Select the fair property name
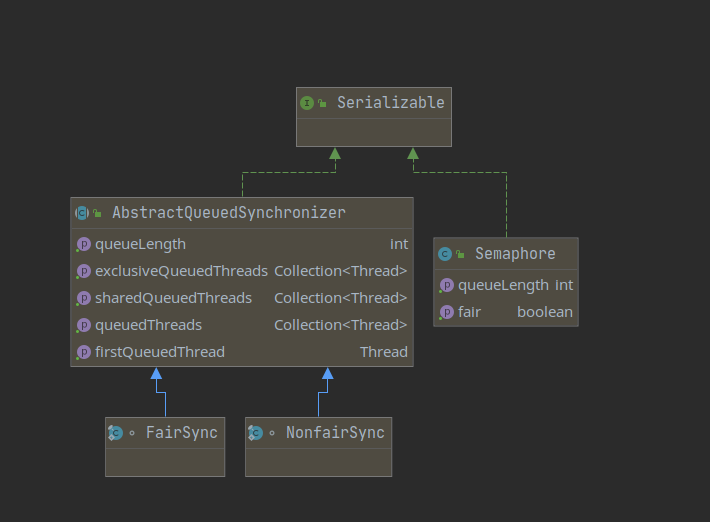710x522 pixels. click(469, 312)
